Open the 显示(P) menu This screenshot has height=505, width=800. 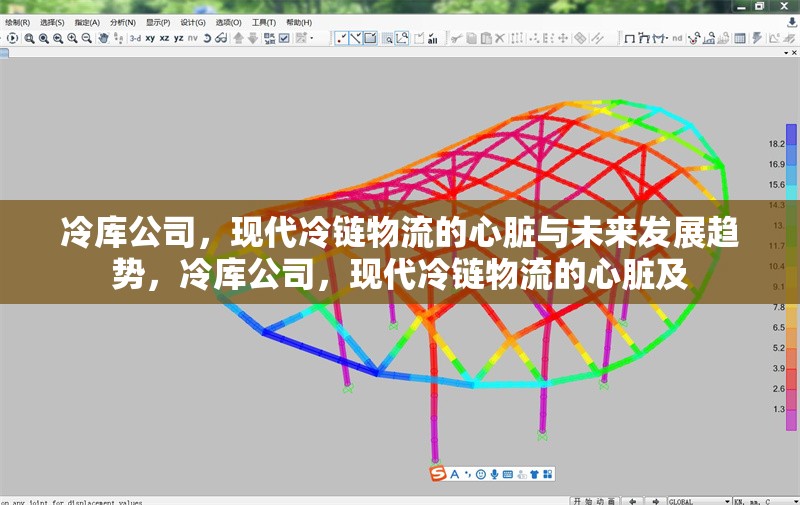click(x=158, y=22)
